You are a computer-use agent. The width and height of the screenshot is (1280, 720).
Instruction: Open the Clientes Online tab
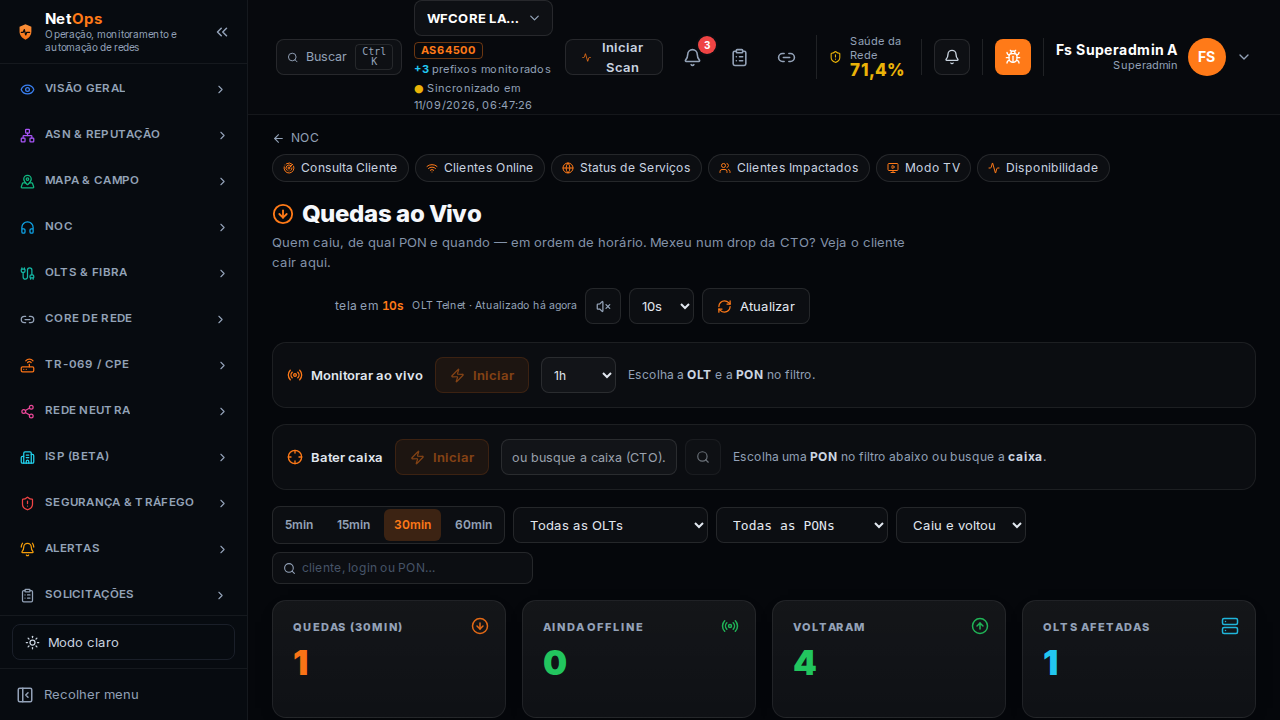point(480,168)
